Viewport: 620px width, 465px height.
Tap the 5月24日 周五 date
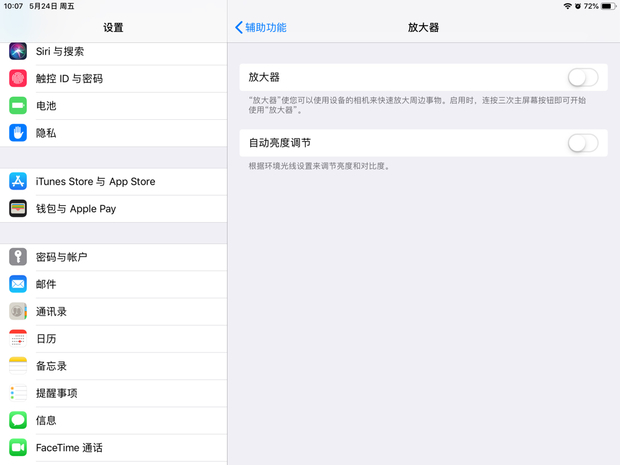click(52, 6)
